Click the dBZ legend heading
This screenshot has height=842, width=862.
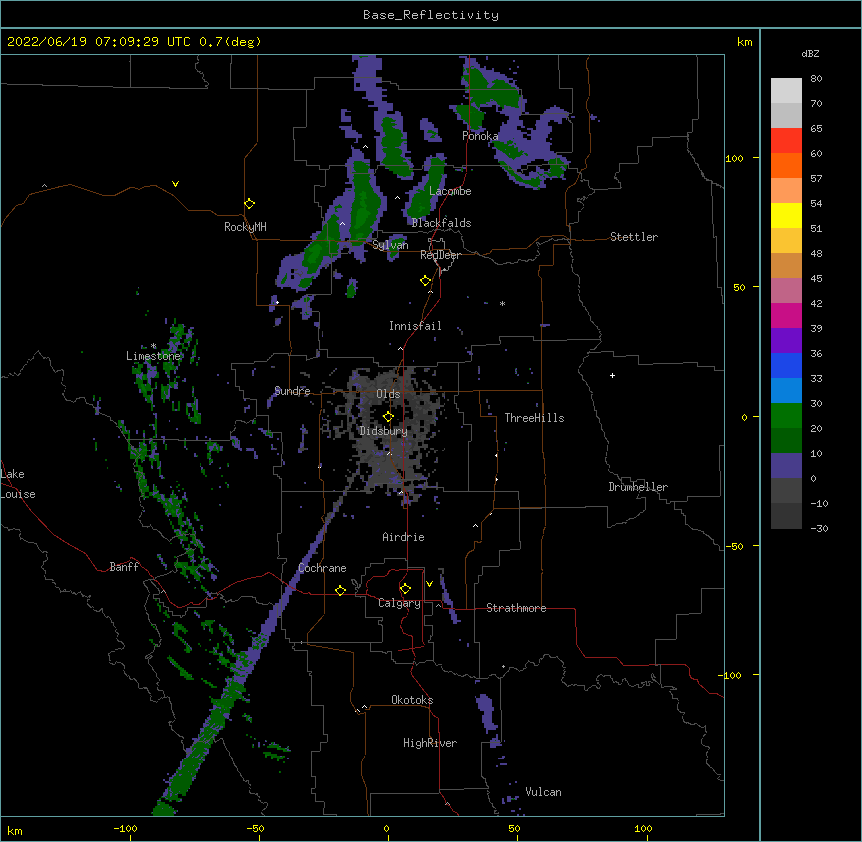(810, 53)
